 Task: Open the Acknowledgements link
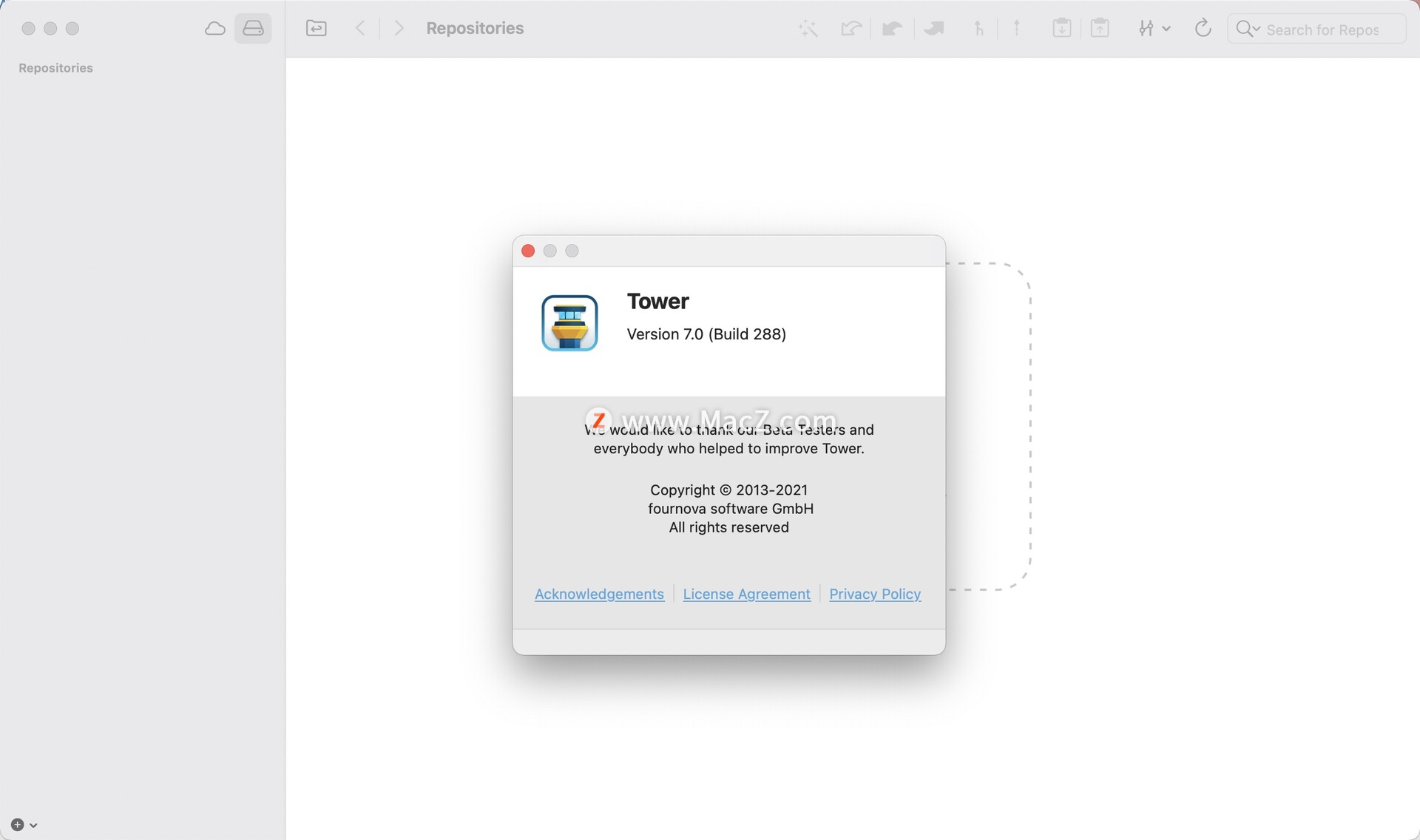coord(599,595)
